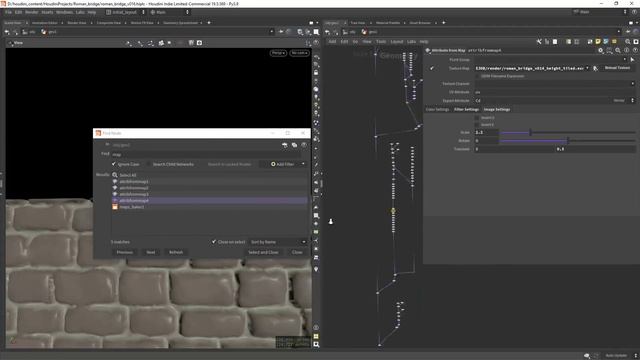Click the Scale value input field

pos(486,132)
